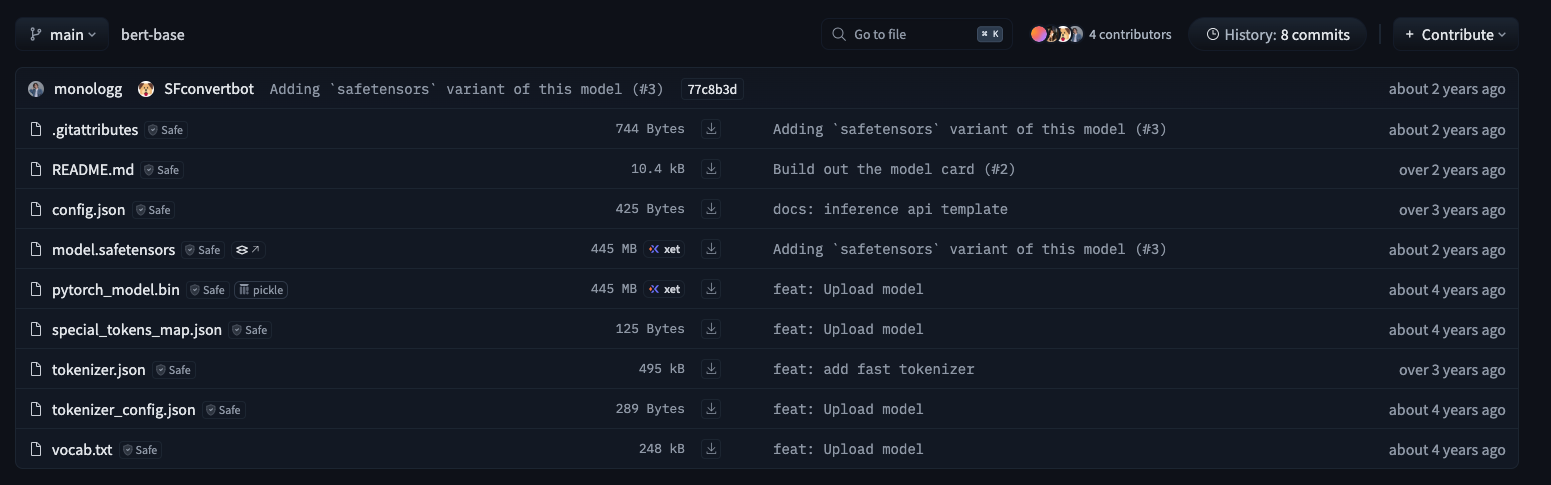Click the contributor avatars stack
The height and width of the screenshot is (485, 1551).
tap(1057, 34)
